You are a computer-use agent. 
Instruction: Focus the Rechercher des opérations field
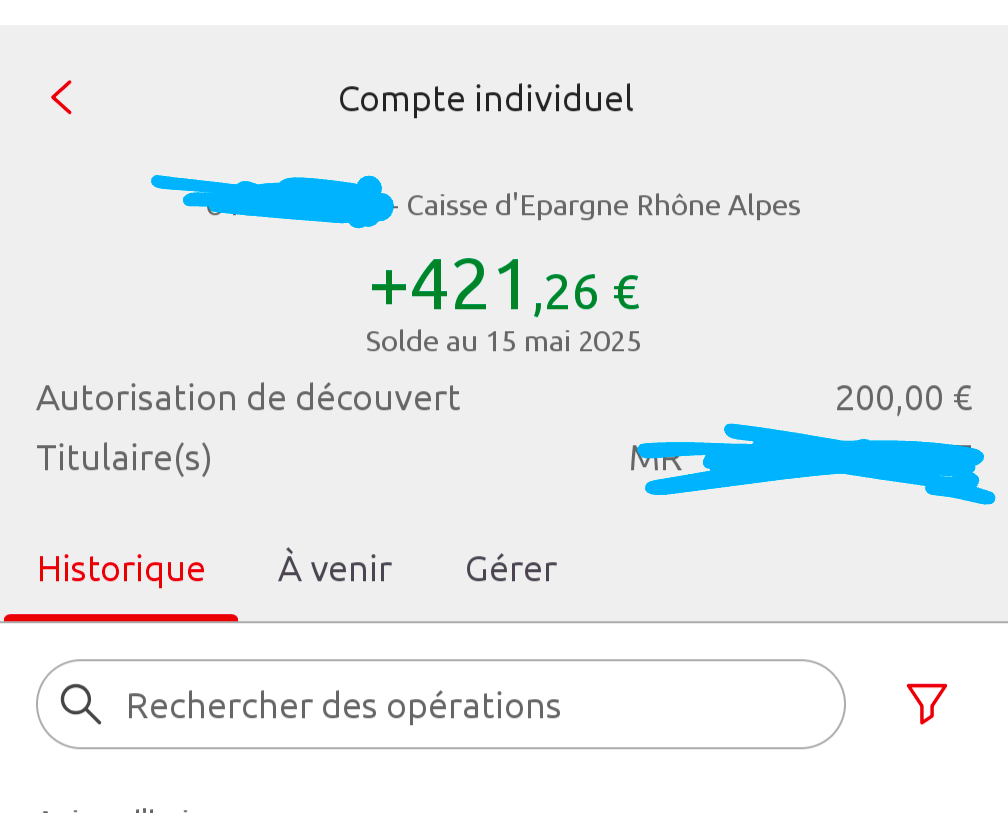[x=441, y=704]
